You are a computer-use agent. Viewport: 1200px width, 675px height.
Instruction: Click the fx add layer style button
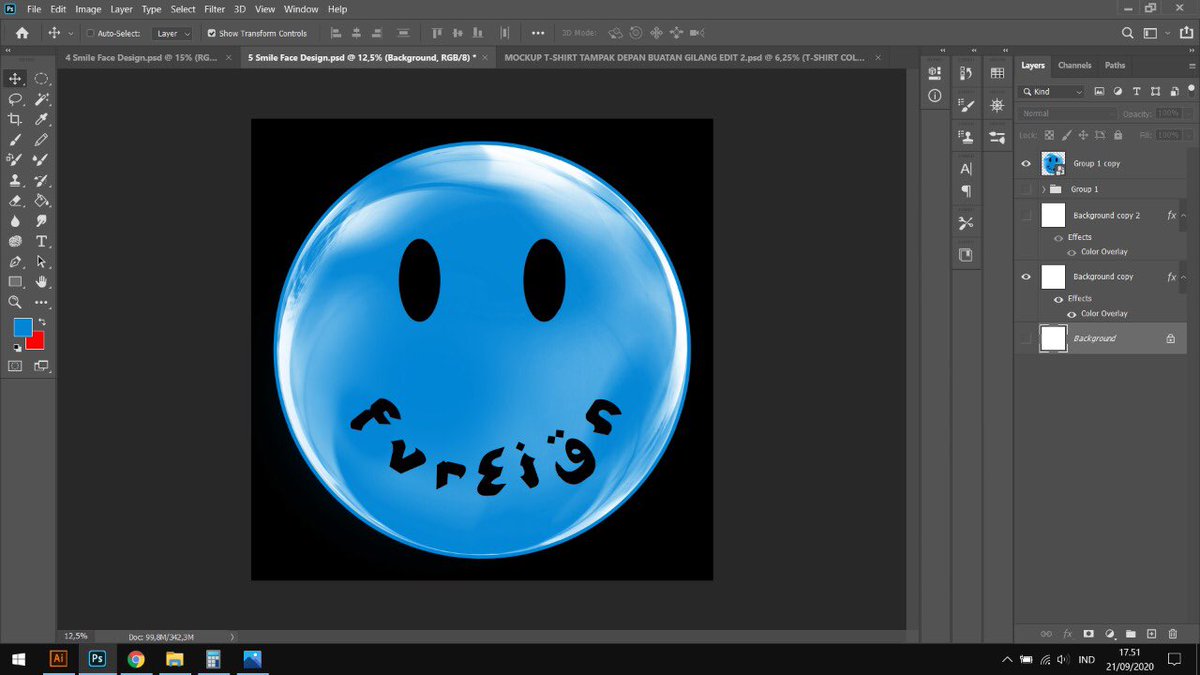1067,634
